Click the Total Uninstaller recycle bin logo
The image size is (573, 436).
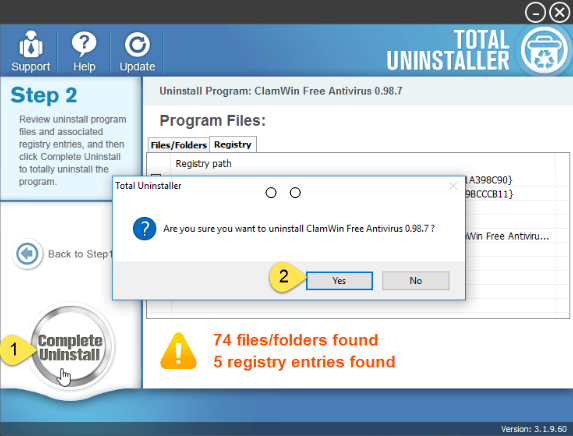[x=544, y=51]
